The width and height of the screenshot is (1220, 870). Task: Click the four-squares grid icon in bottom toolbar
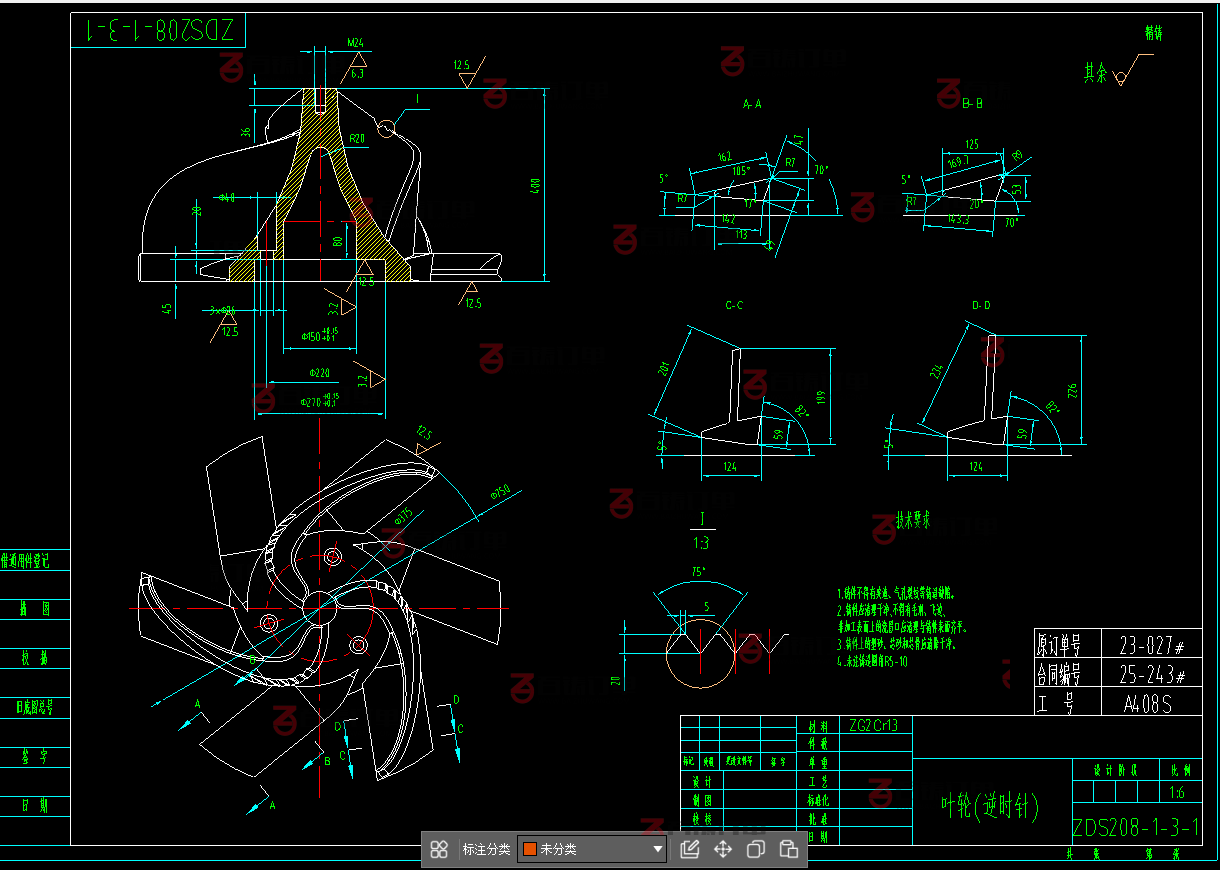(438, 850)
